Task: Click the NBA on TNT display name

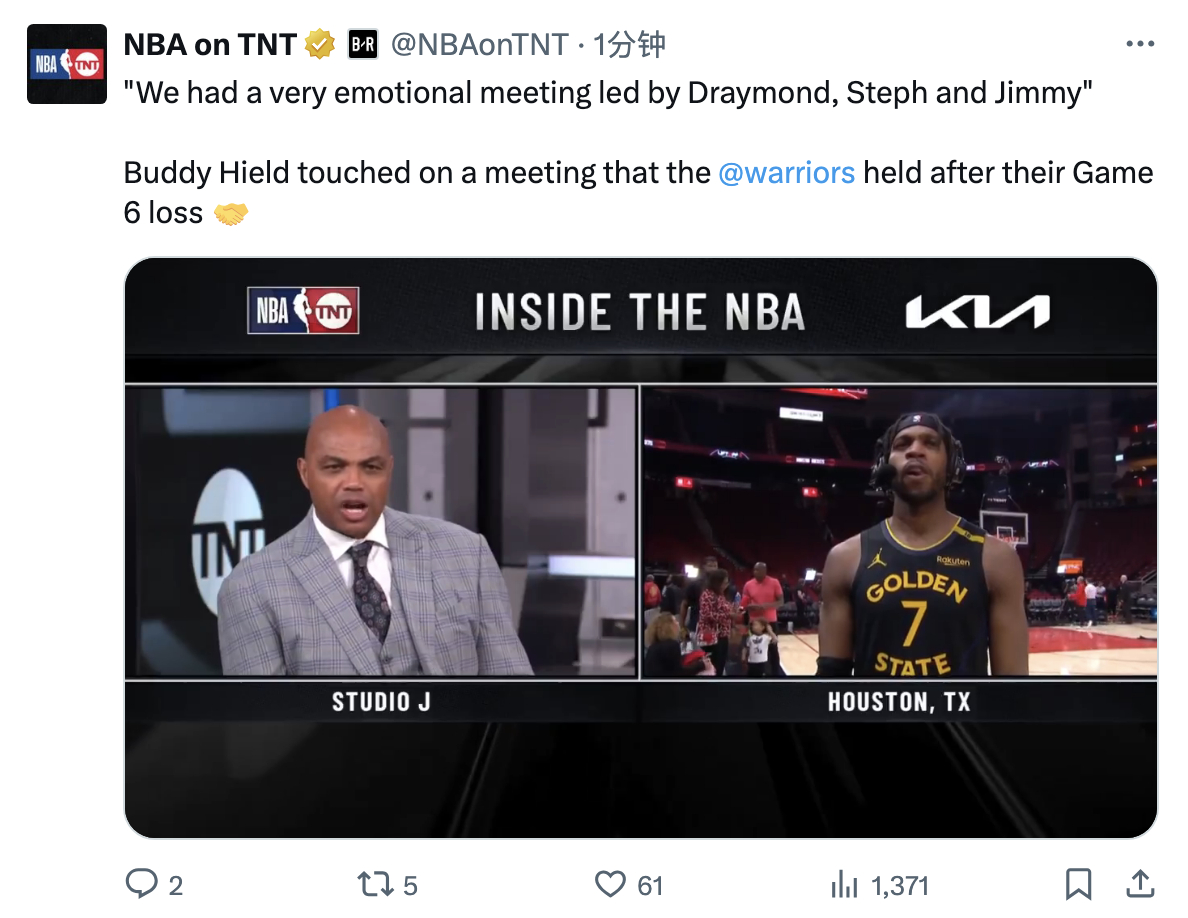Action: tap(210, 45)
